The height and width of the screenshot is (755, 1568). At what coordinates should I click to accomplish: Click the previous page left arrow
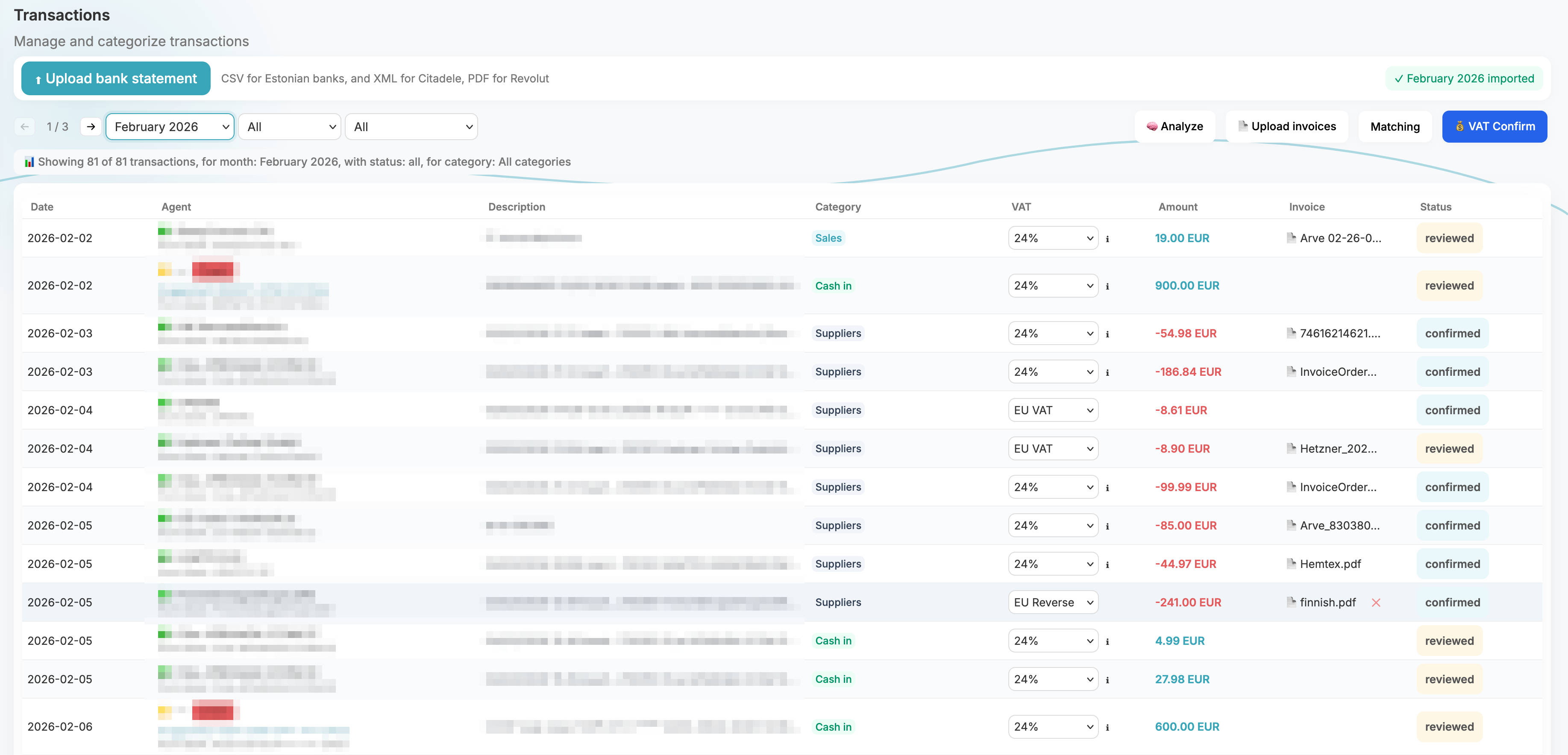pos(24,126)
